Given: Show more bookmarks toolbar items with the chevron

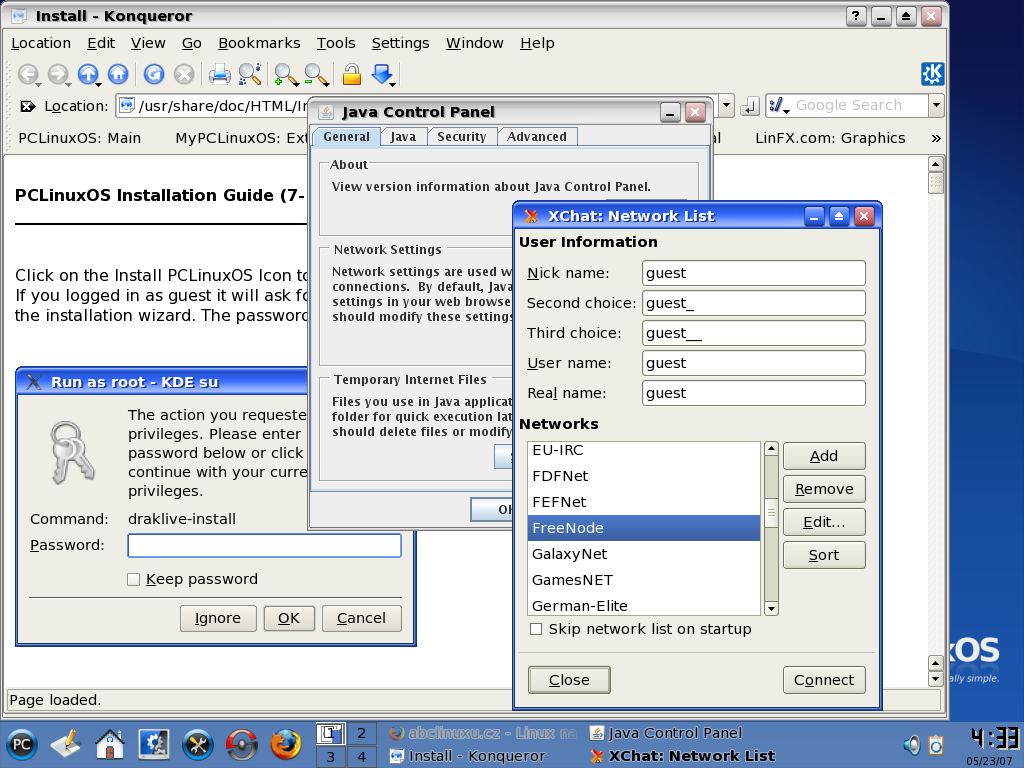Looking at the screenshot, I should pyautogui.click(x=936, y=138).
